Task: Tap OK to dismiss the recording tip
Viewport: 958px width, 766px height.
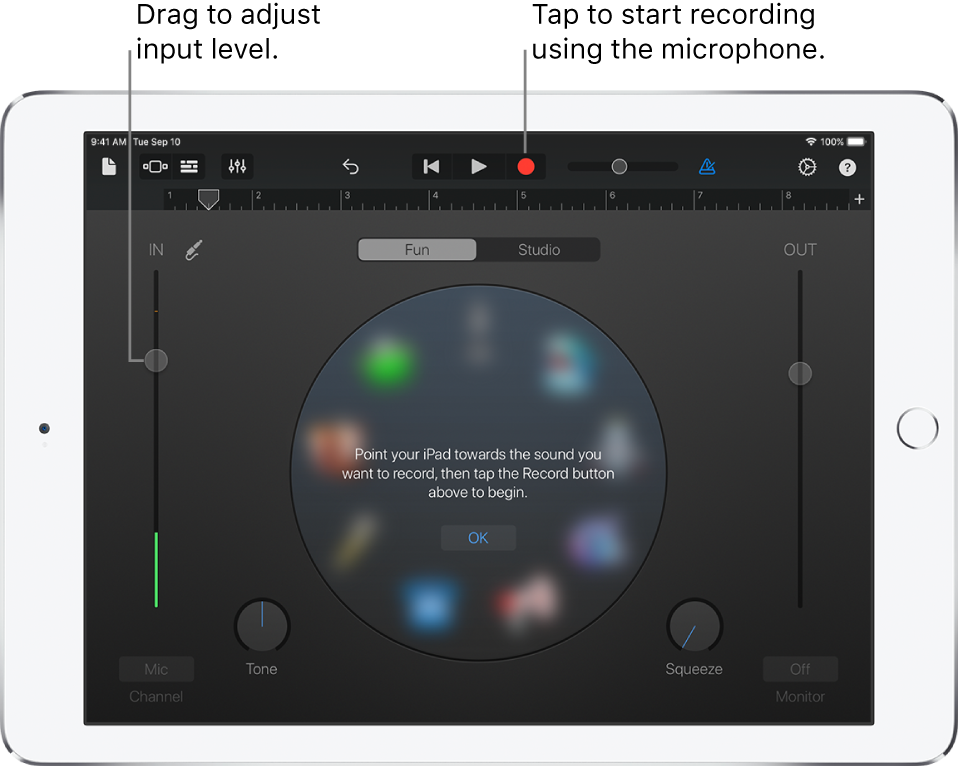Action: pos(478,537)
